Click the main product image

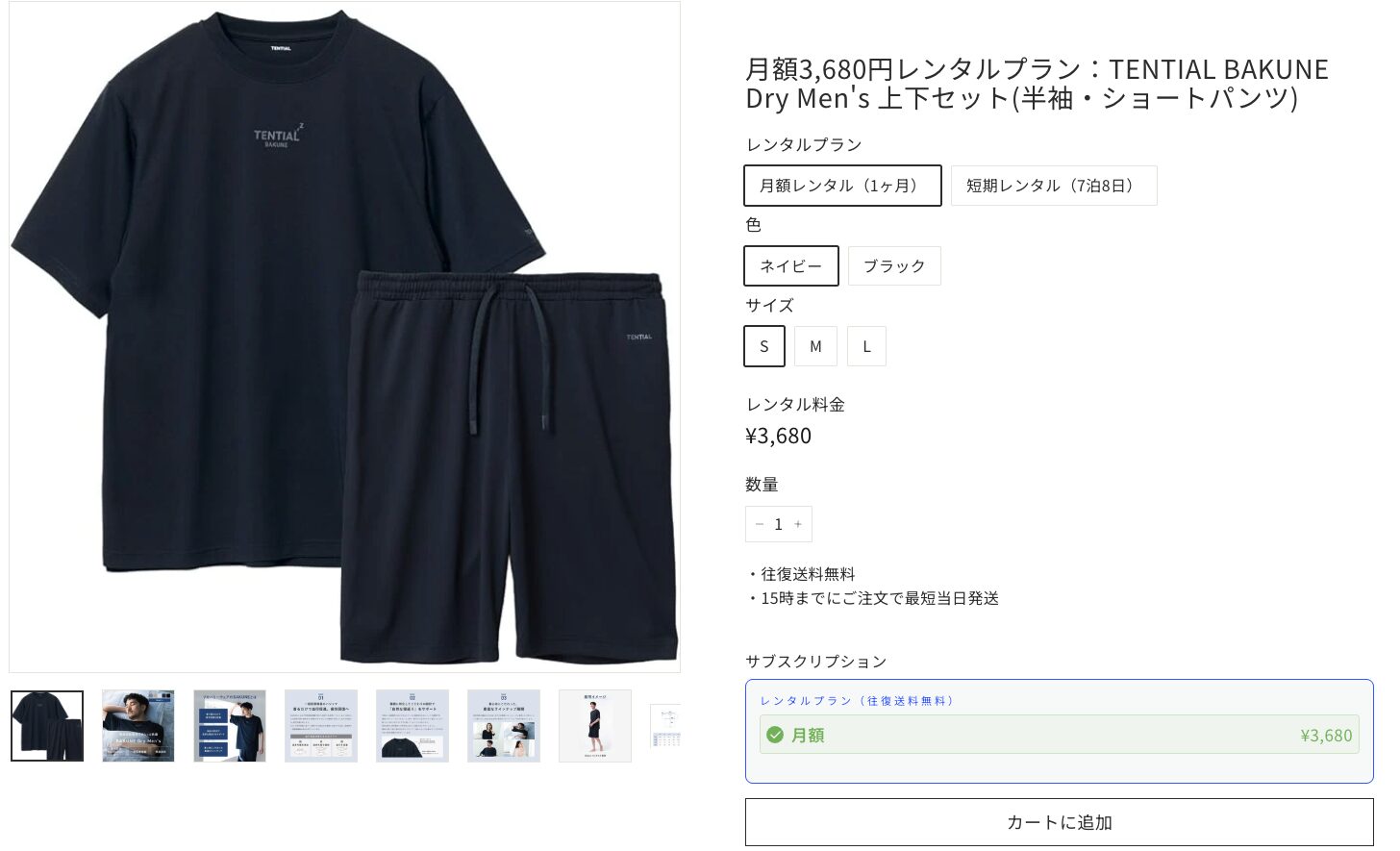click(x=345, y=337)
